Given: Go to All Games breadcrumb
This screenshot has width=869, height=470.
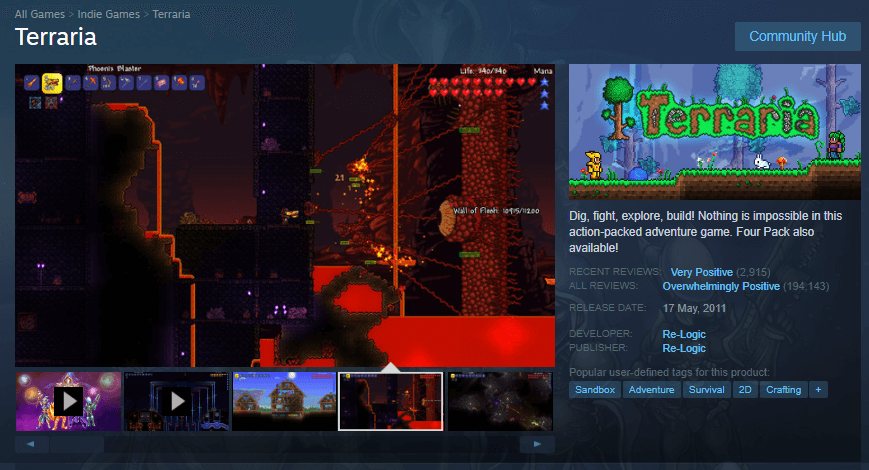Looking at the screenshot, I should (x=39, y=14).
